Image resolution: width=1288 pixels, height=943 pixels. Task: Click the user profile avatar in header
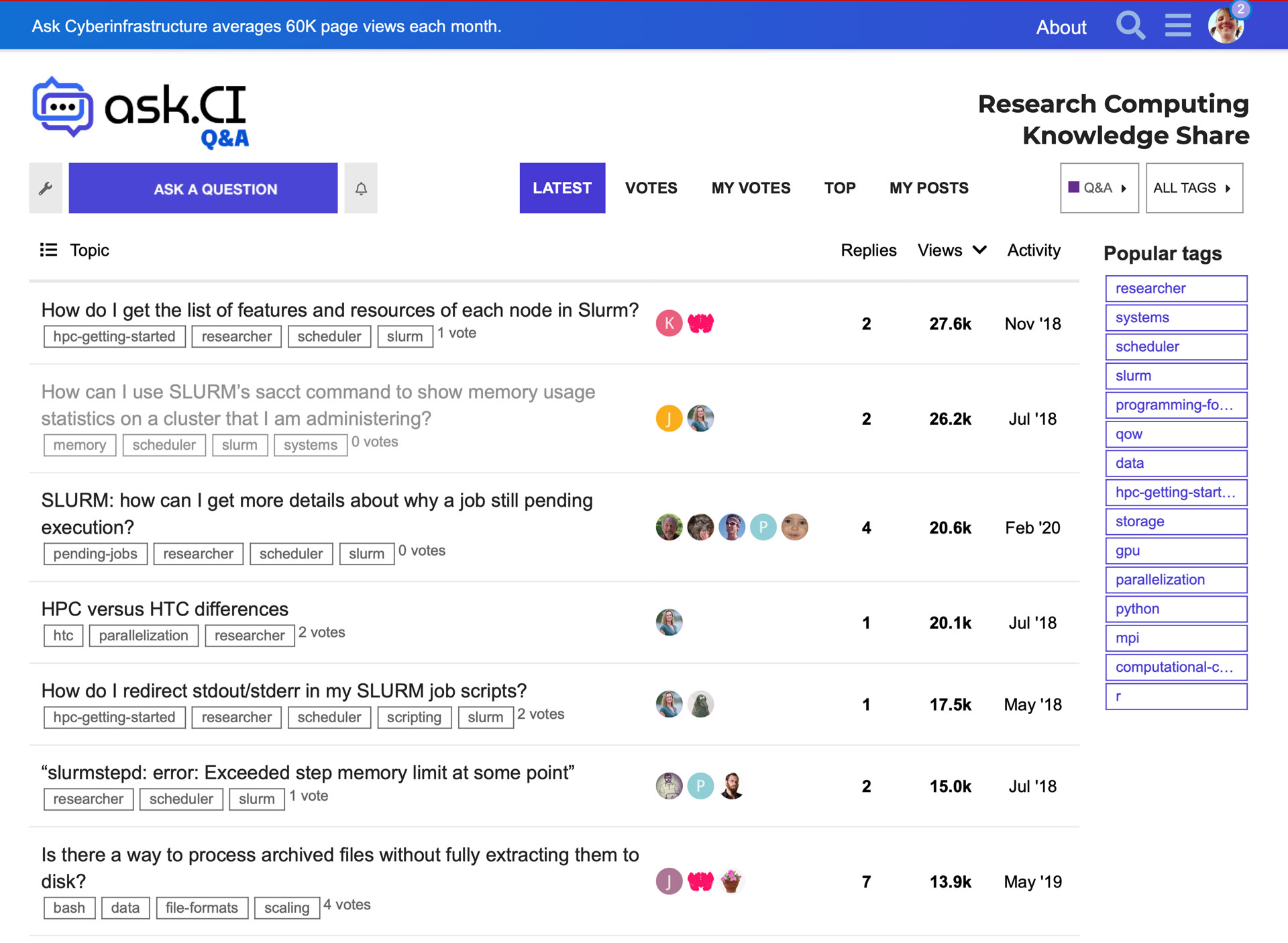point(1226,26)
